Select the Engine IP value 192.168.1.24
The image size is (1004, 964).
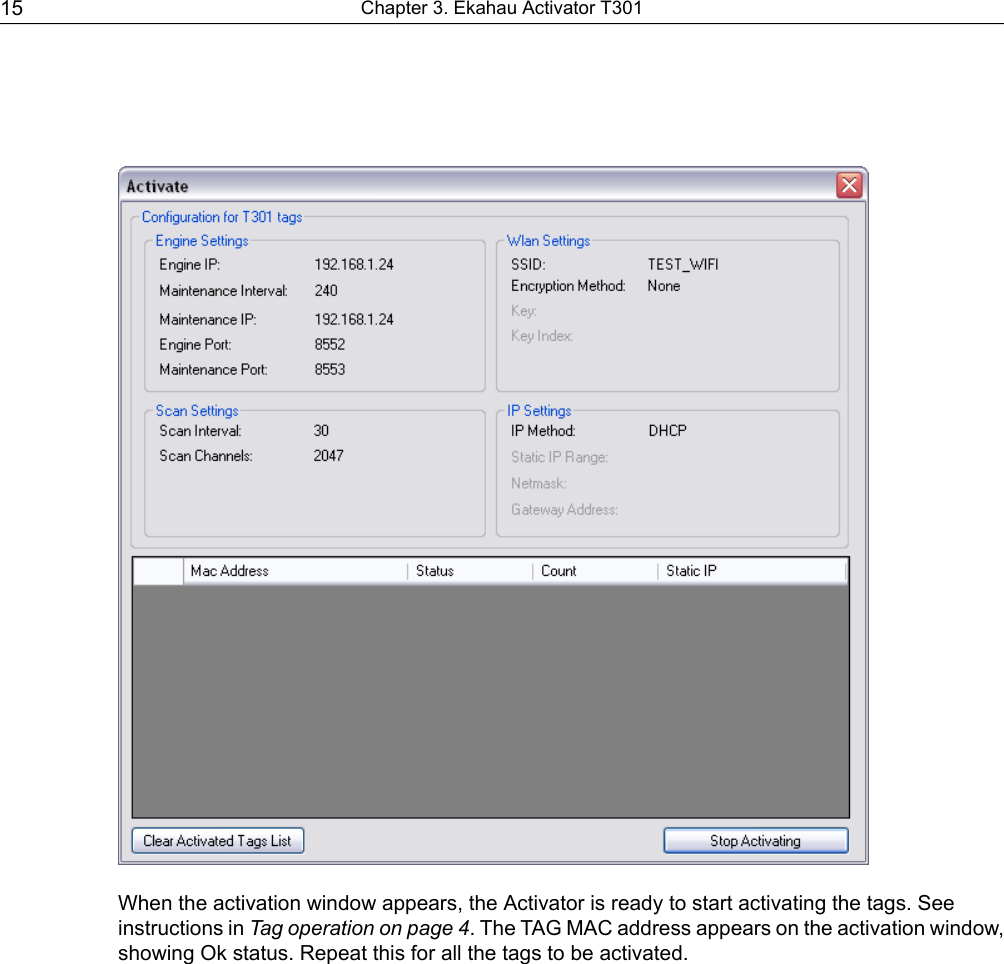353,264
